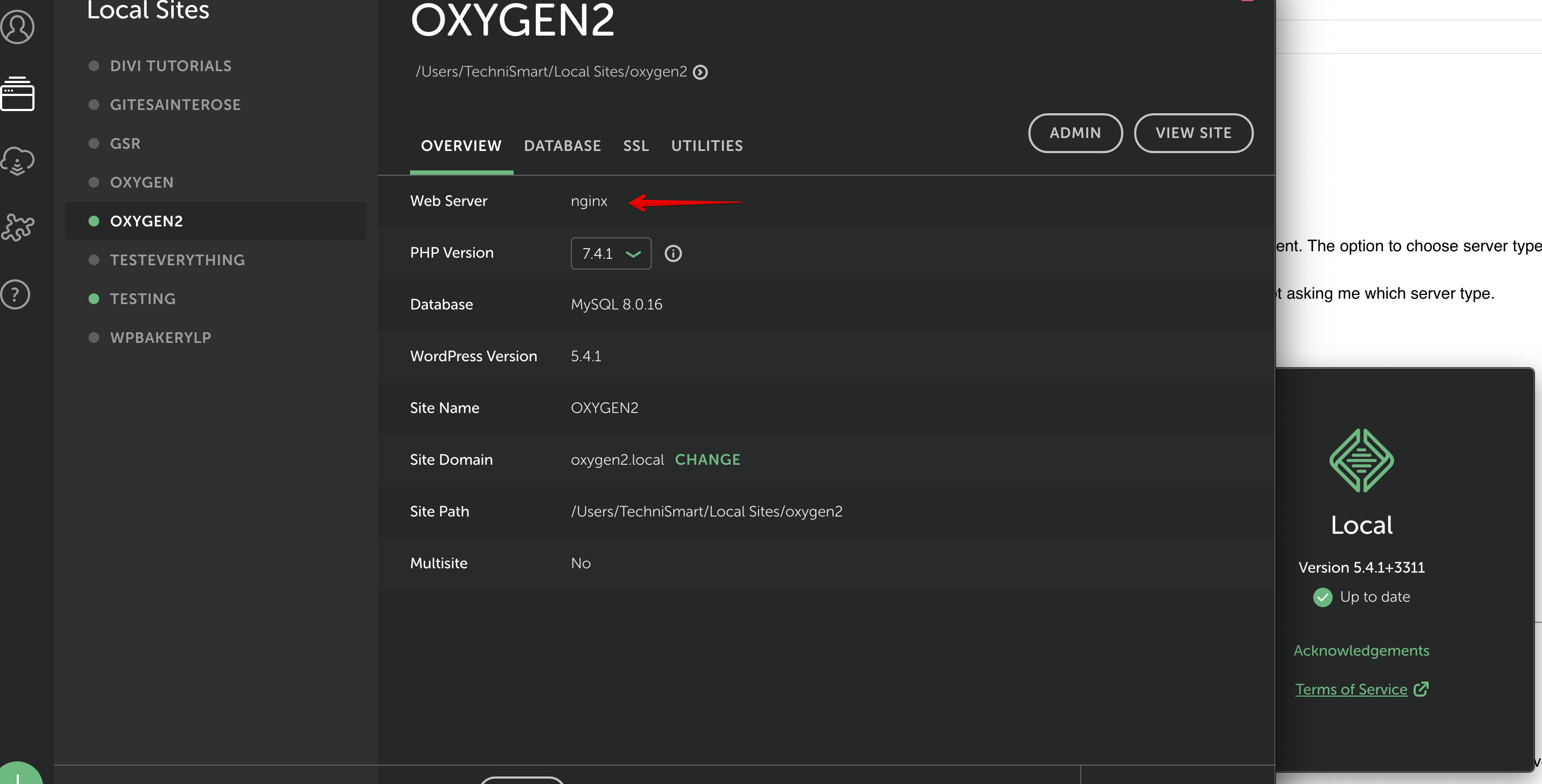Click CHANGE next to site domain
This screenshot has height=784, width=1542.
[707, 459]
